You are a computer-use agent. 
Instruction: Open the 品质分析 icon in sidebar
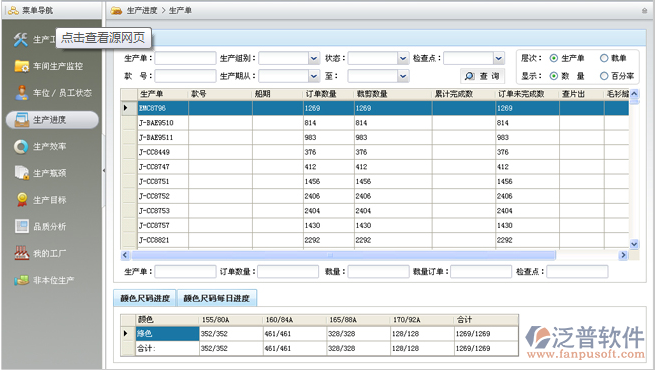22,226
